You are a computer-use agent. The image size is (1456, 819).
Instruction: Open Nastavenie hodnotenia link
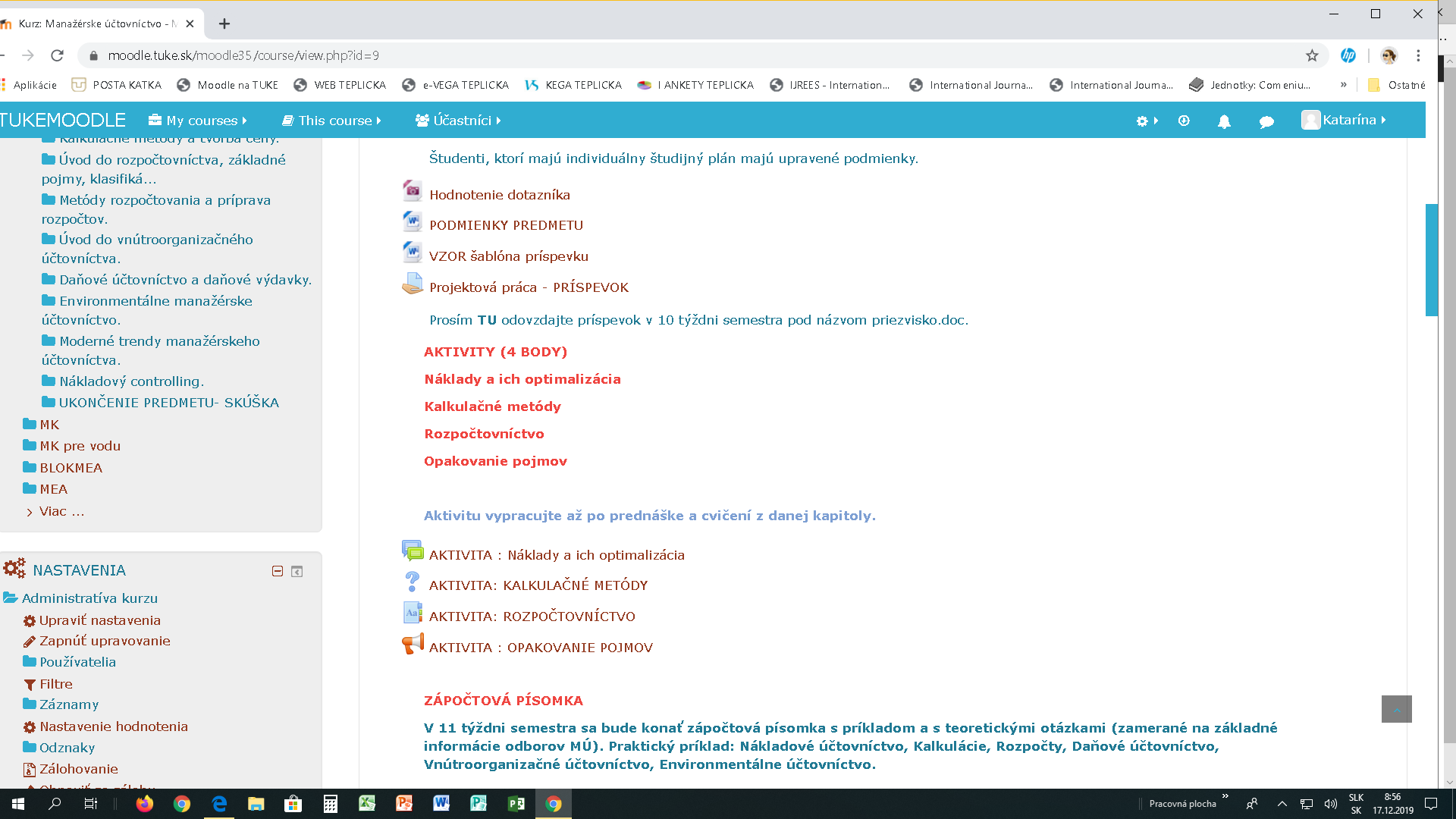point(113,726)
